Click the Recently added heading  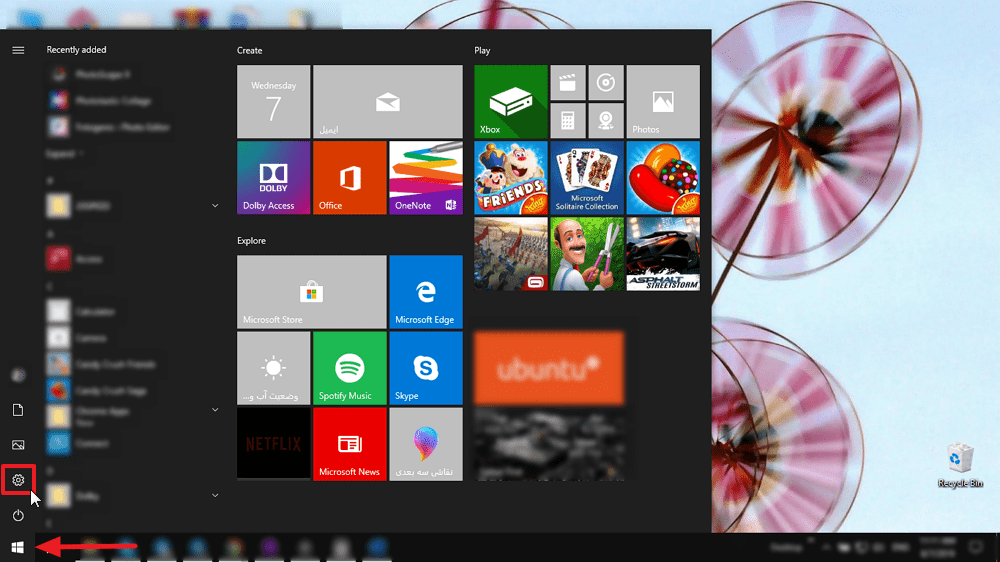pyautogui.click(x=77, y=50)
